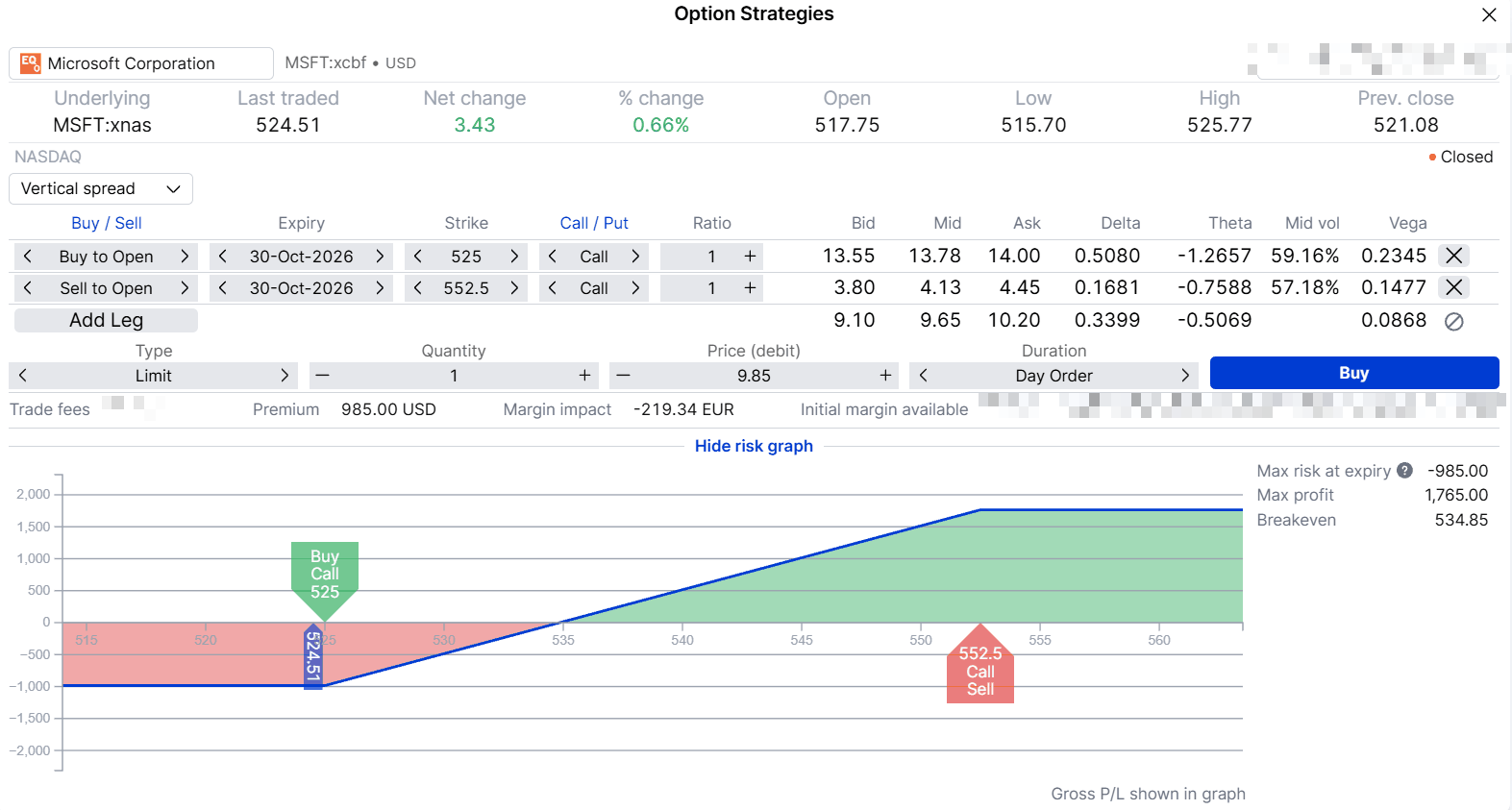Image resolution: width=1512 pixels, height=810 pixels.
Task: Switch Buy to Open leg direction forward
Action: click(x=185, y=257)
